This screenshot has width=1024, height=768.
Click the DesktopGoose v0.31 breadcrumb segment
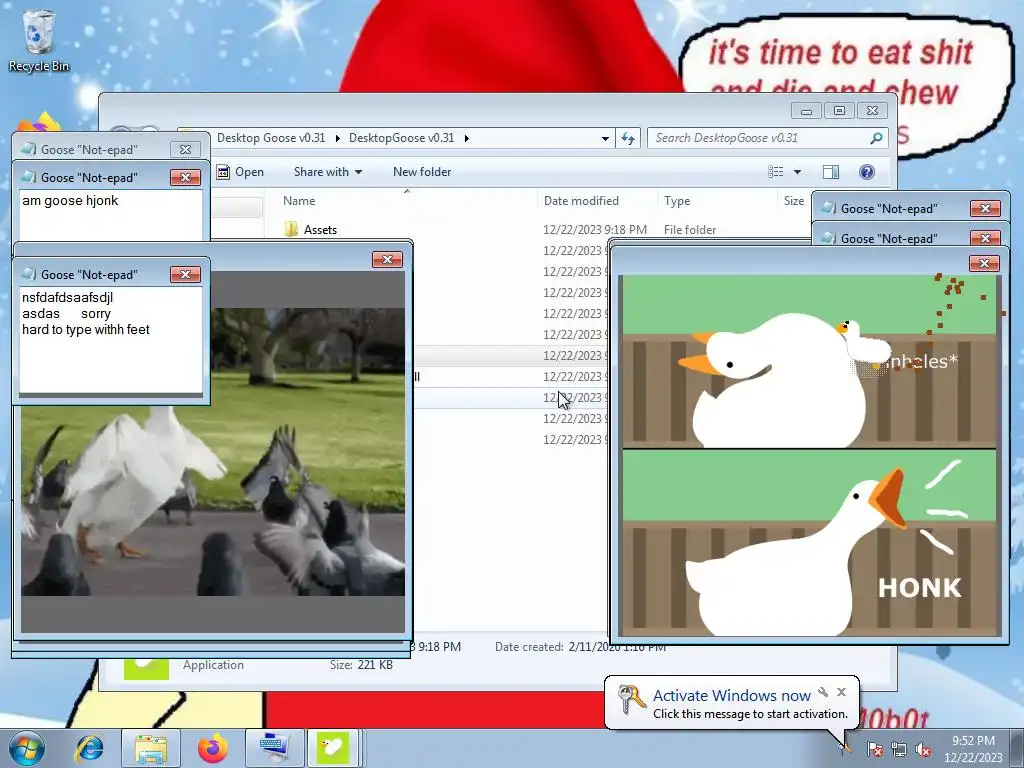402,138
